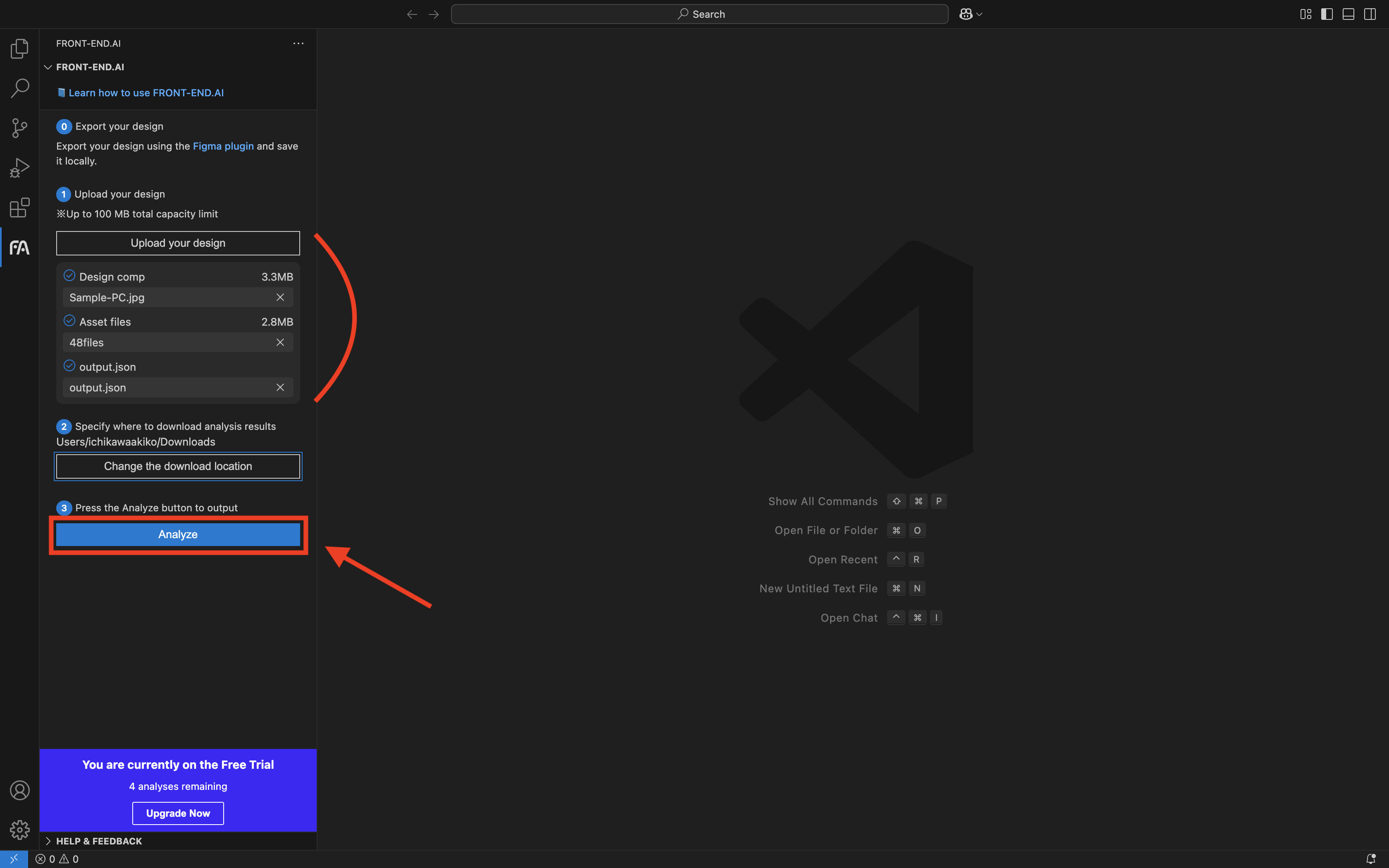Open the Search view in activity bar
The image size is (1389, 868).
click(x=19, y=88)
